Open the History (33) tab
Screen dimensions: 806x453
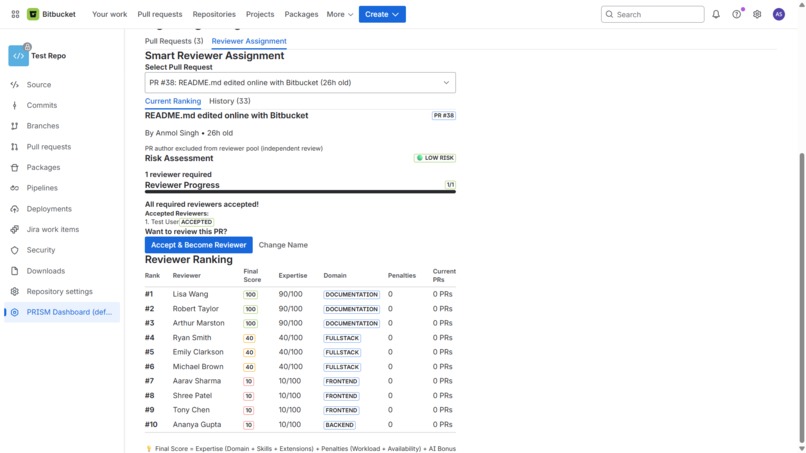[x=230, y=101]
